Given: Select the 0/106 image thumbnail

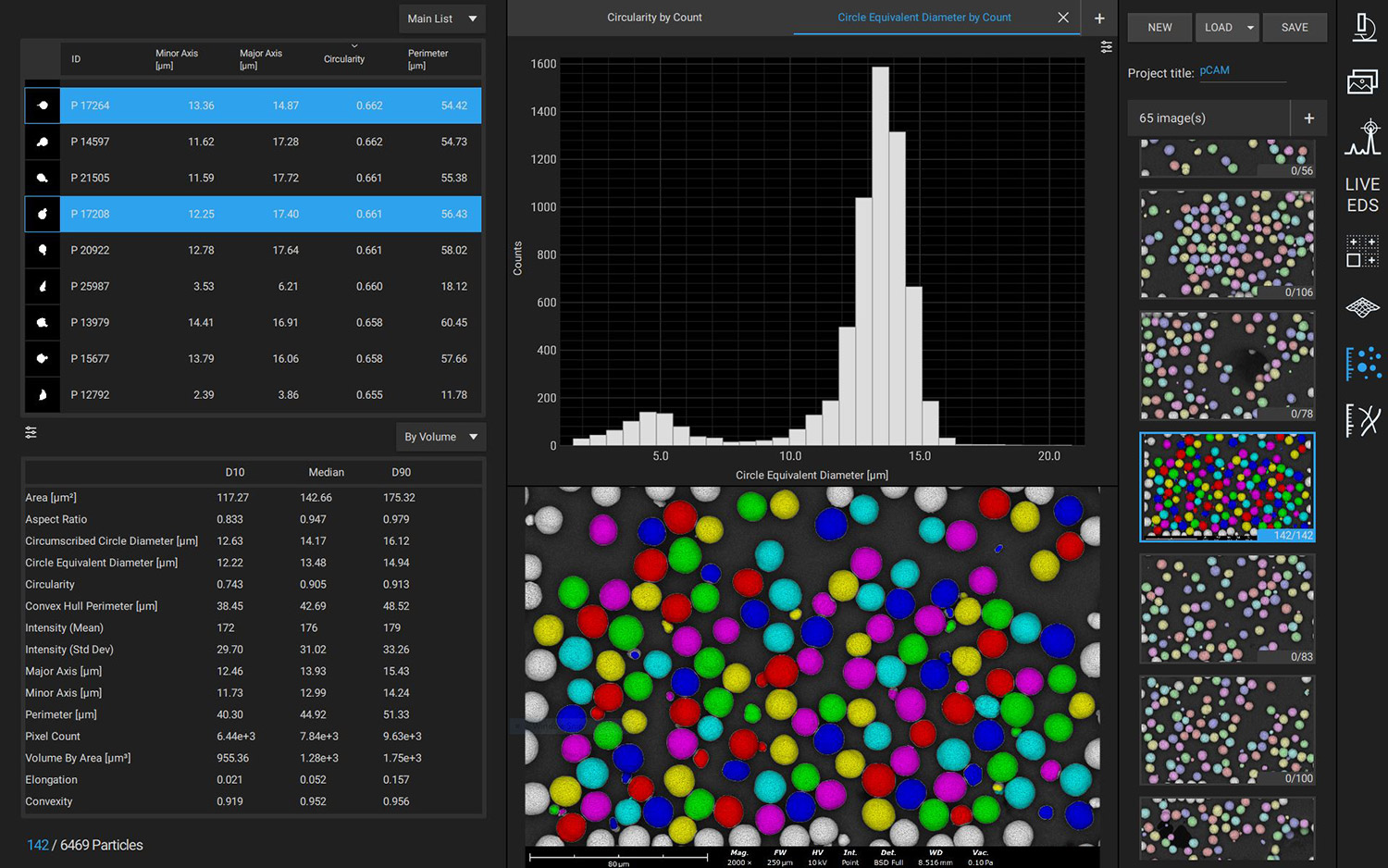Looking at the screenshot, I should point(1227,244).
